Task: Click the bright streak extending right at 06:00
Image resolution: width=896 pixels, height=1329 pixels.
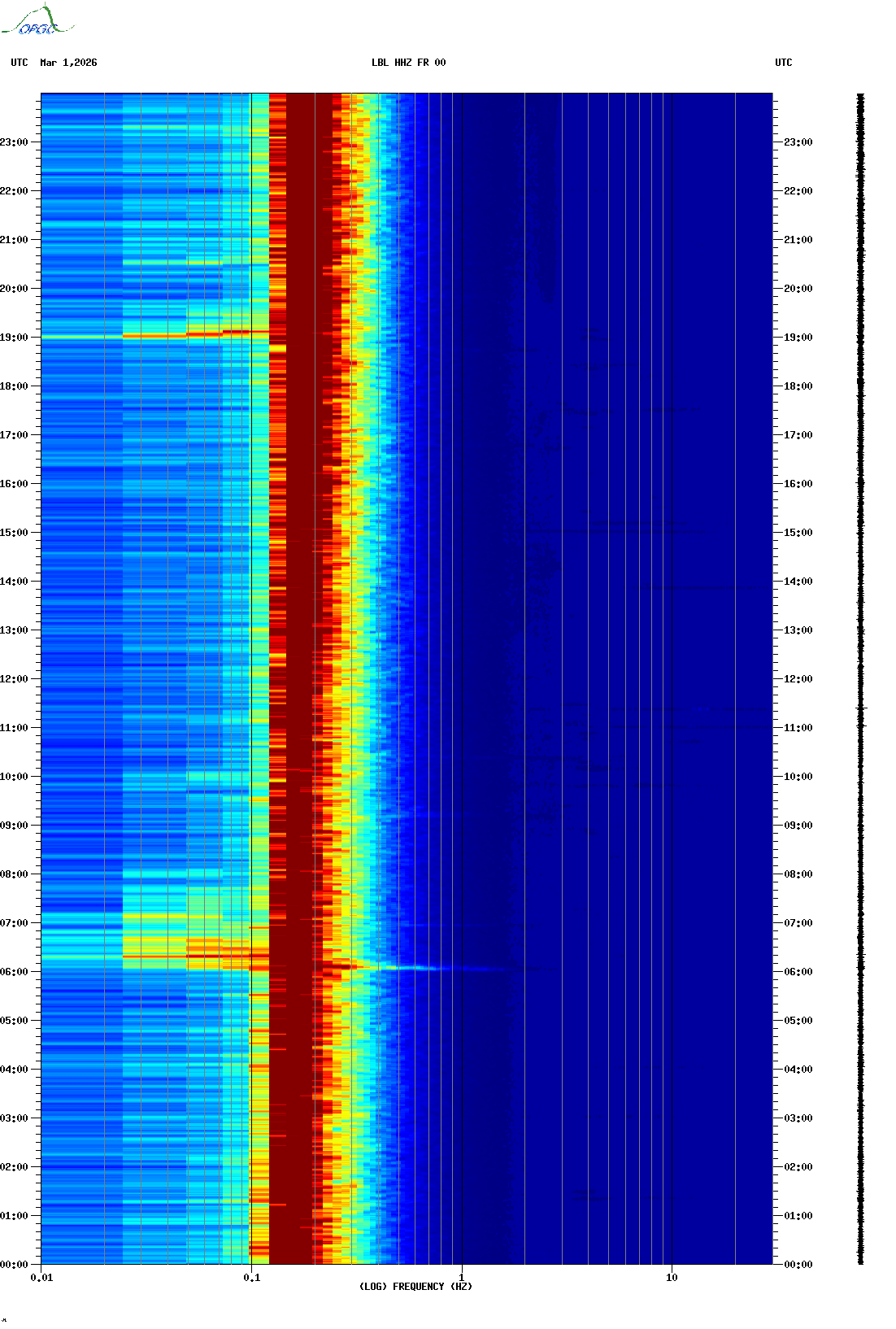Action: tap(423, 968)
